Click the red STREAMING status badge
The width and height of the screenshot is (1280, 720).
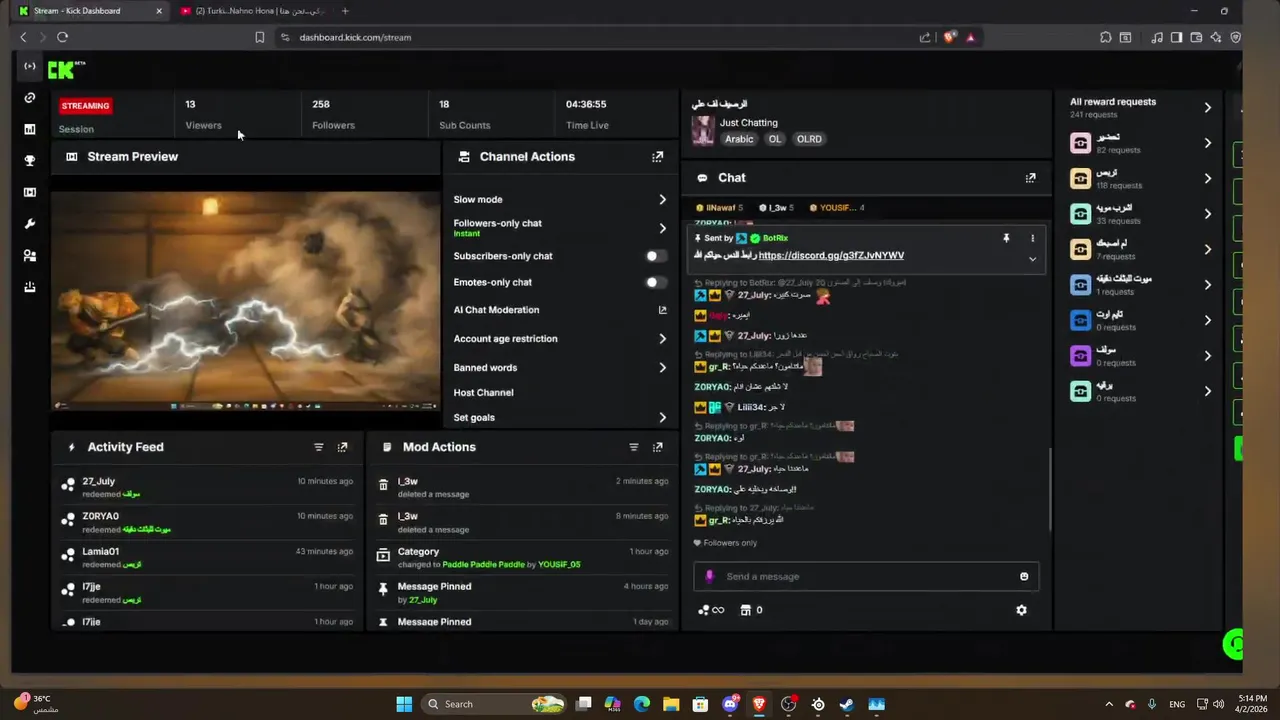85,106
